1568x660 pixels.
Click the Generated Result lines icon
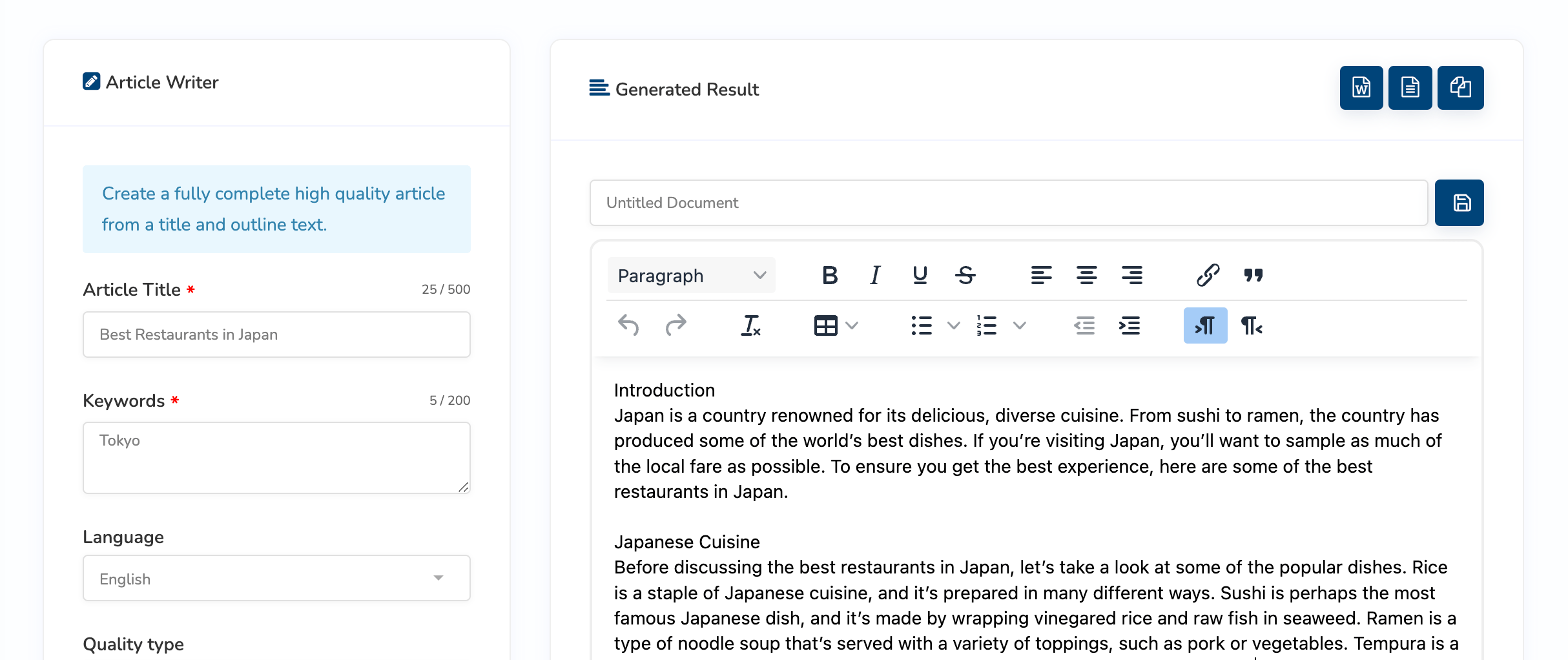pos(599,88)
